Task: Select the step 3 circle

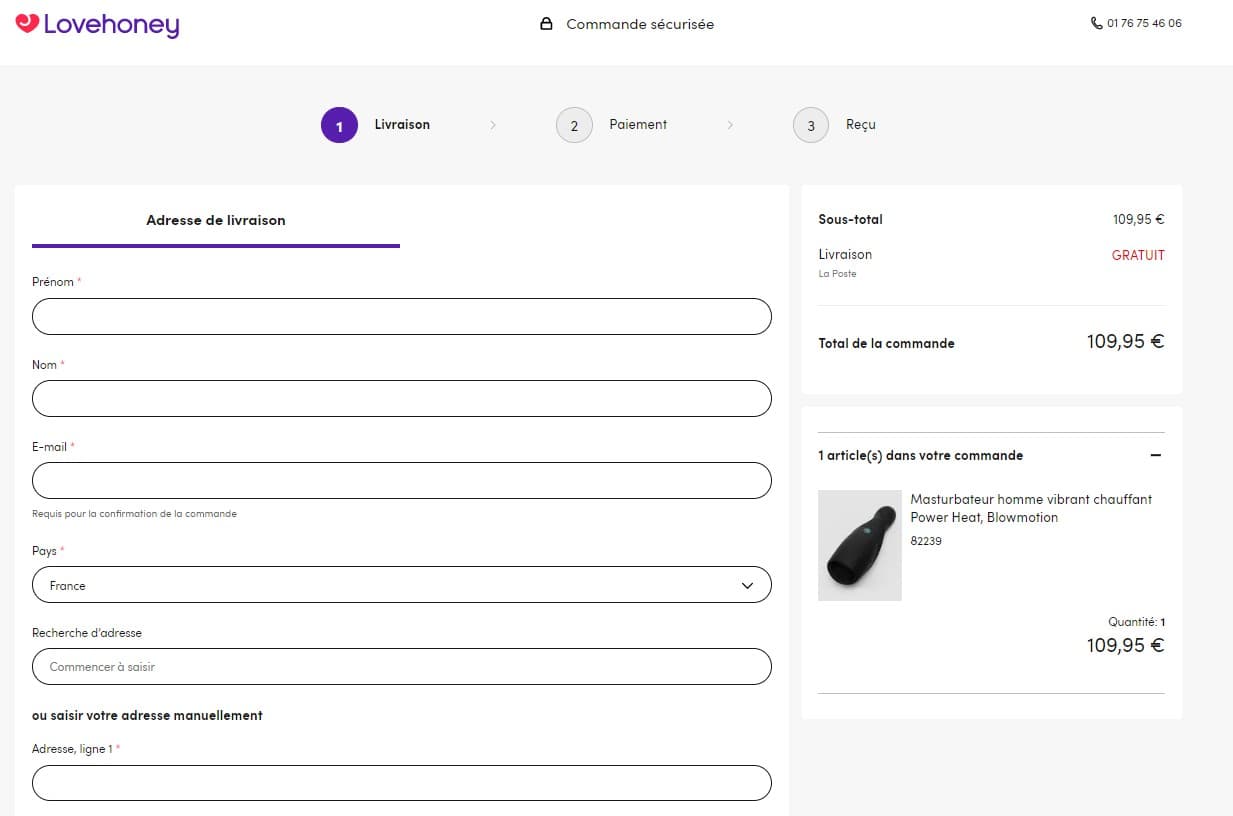Action: (811, 125)
